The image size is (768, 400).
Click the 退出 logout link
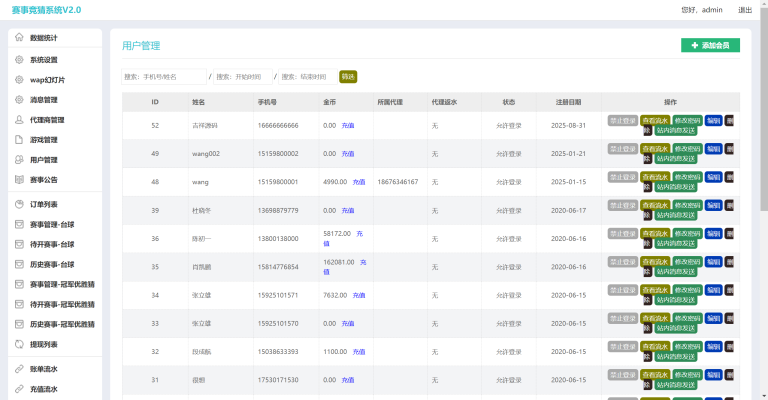tap(744, 10)
